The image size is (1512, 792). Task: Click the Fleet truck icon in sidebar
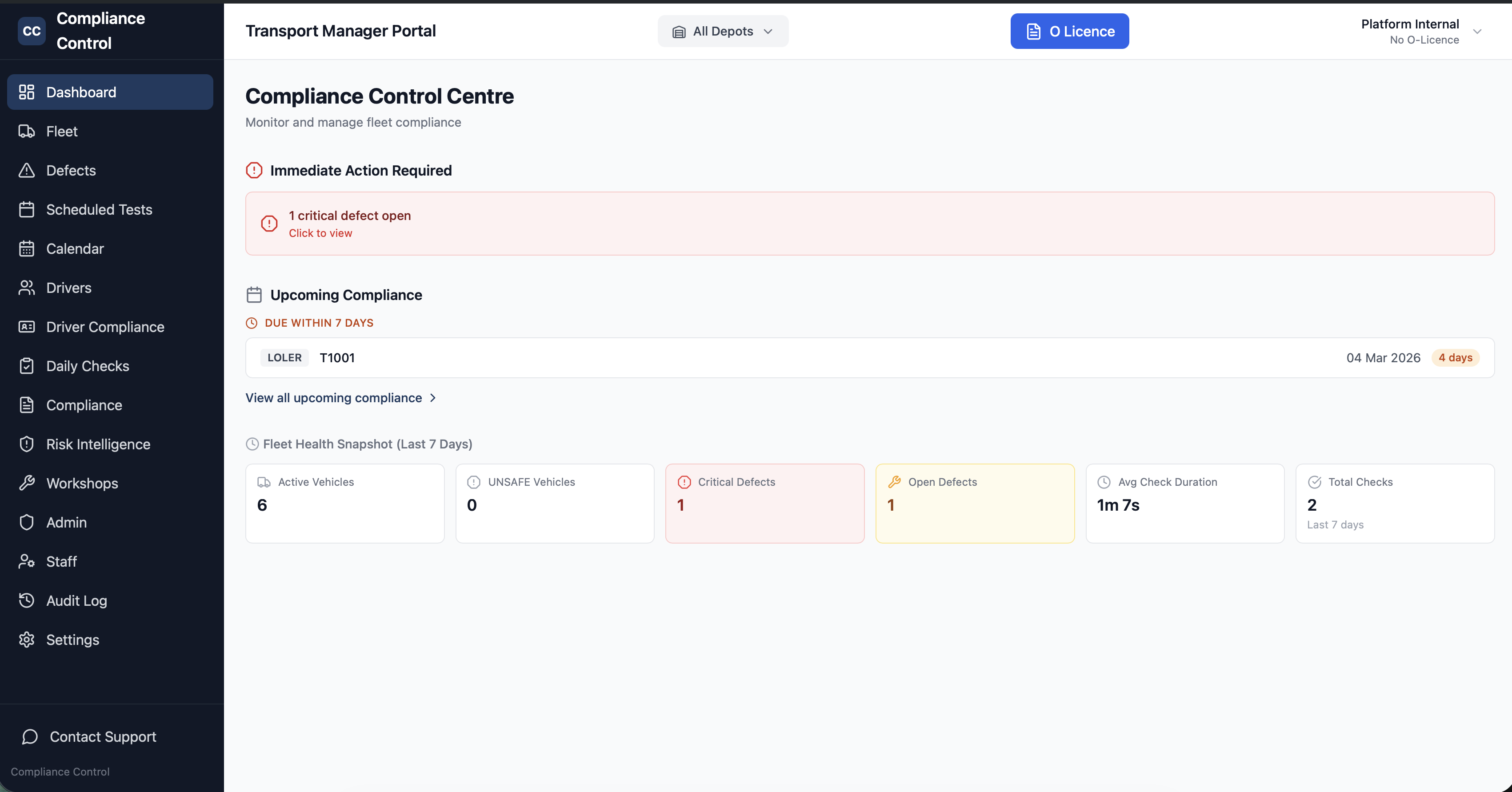pos(26,132)
